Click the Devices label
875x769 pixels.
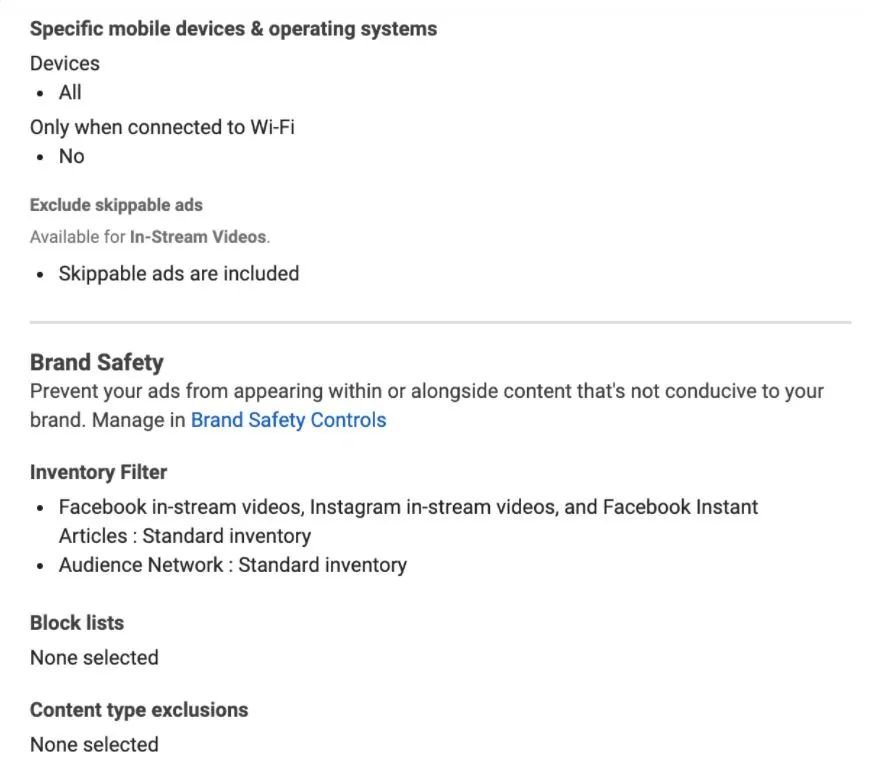(65, 63)
